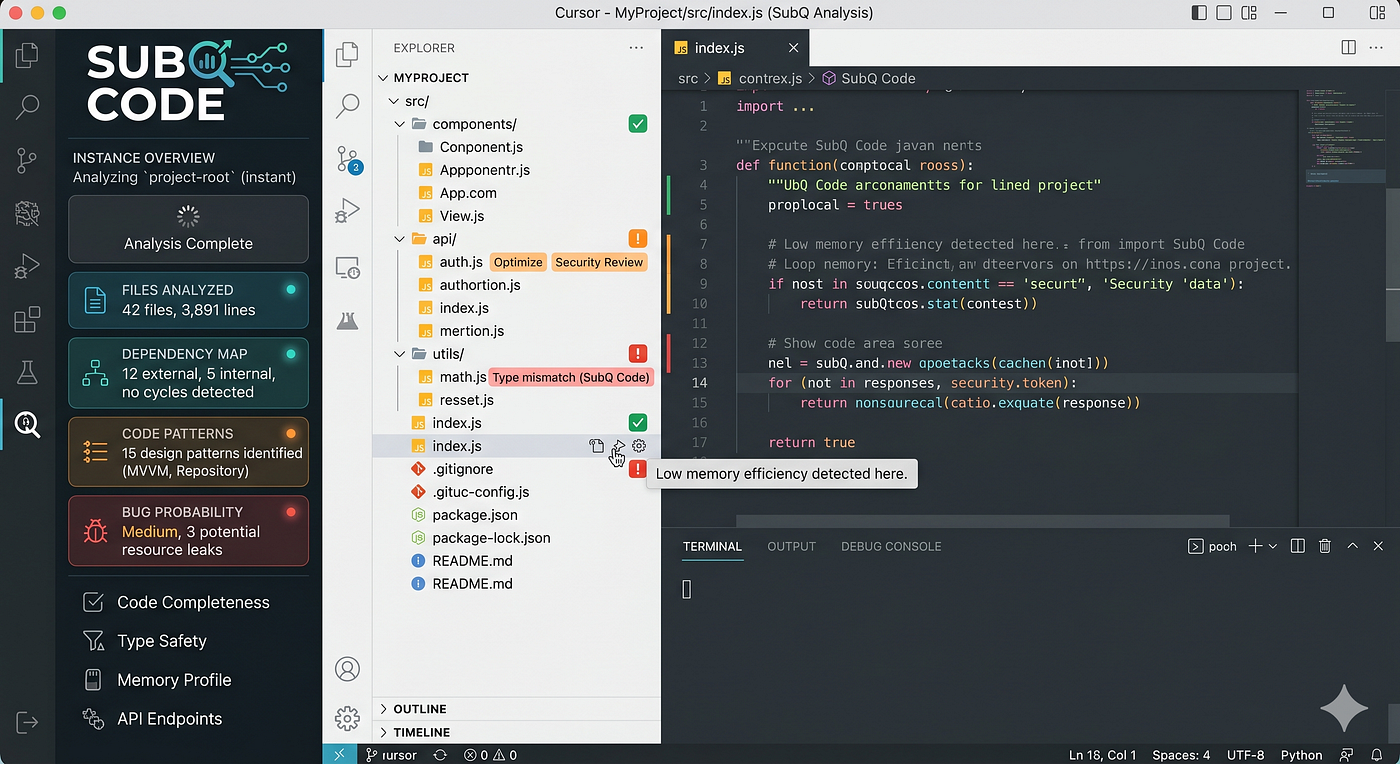Click the Type mismatch (SubQ Code) badge

coord(571,377)
